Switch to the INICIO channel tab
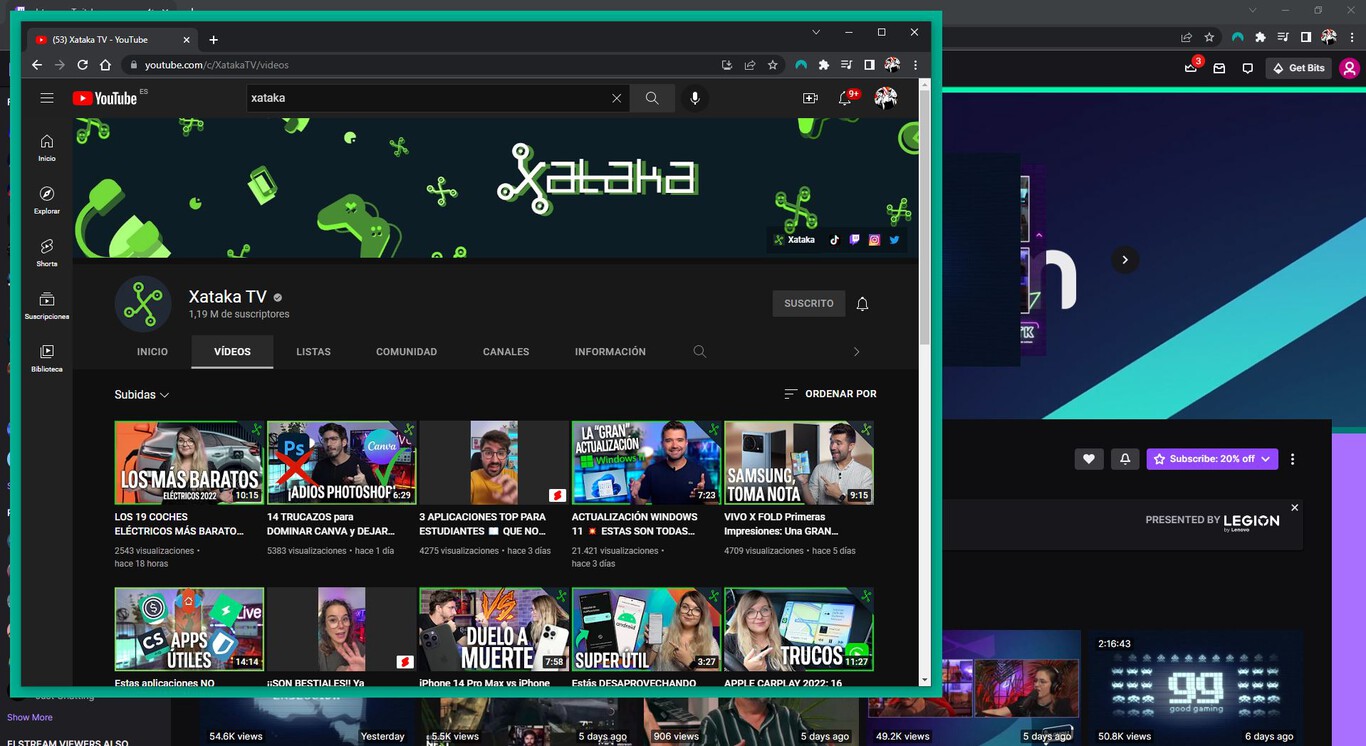The height and width of the screenshot is (746, 1366). point(152,352)
